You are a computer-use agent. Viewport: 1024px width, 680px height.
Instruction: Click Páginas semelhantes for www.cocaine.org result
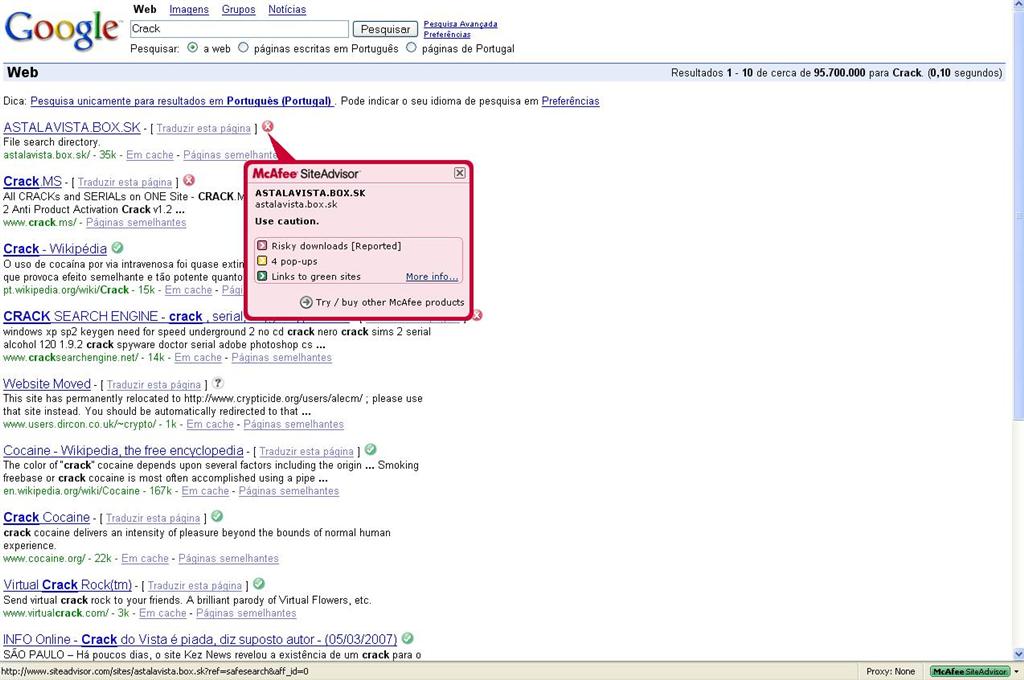[x=229, y=559]
